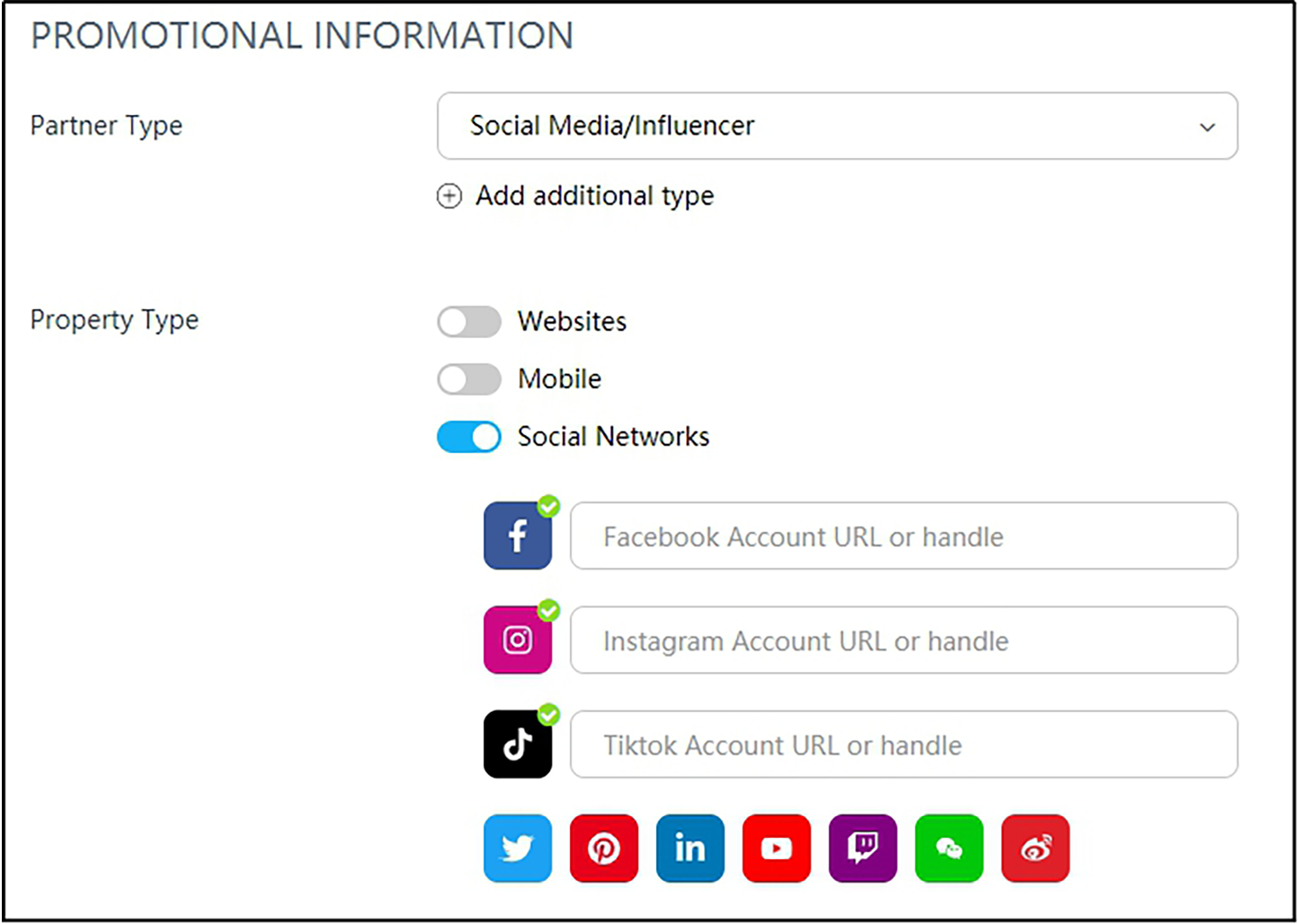Add the LinkedIn social network
This screenshot has height=924, width=1298.
(x=689, y=848)
